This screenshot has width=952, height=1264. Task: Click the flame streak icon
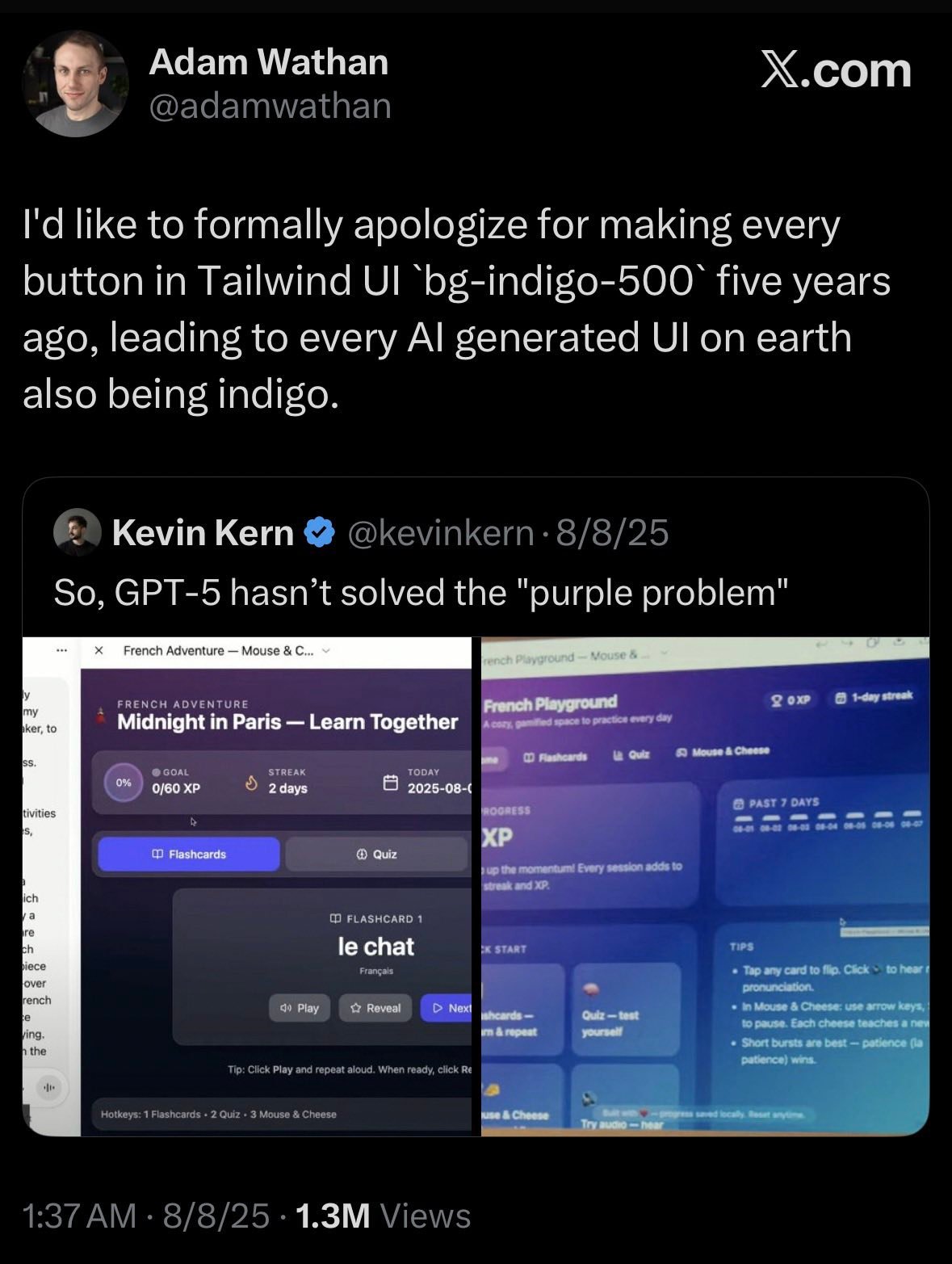[251, 783]
